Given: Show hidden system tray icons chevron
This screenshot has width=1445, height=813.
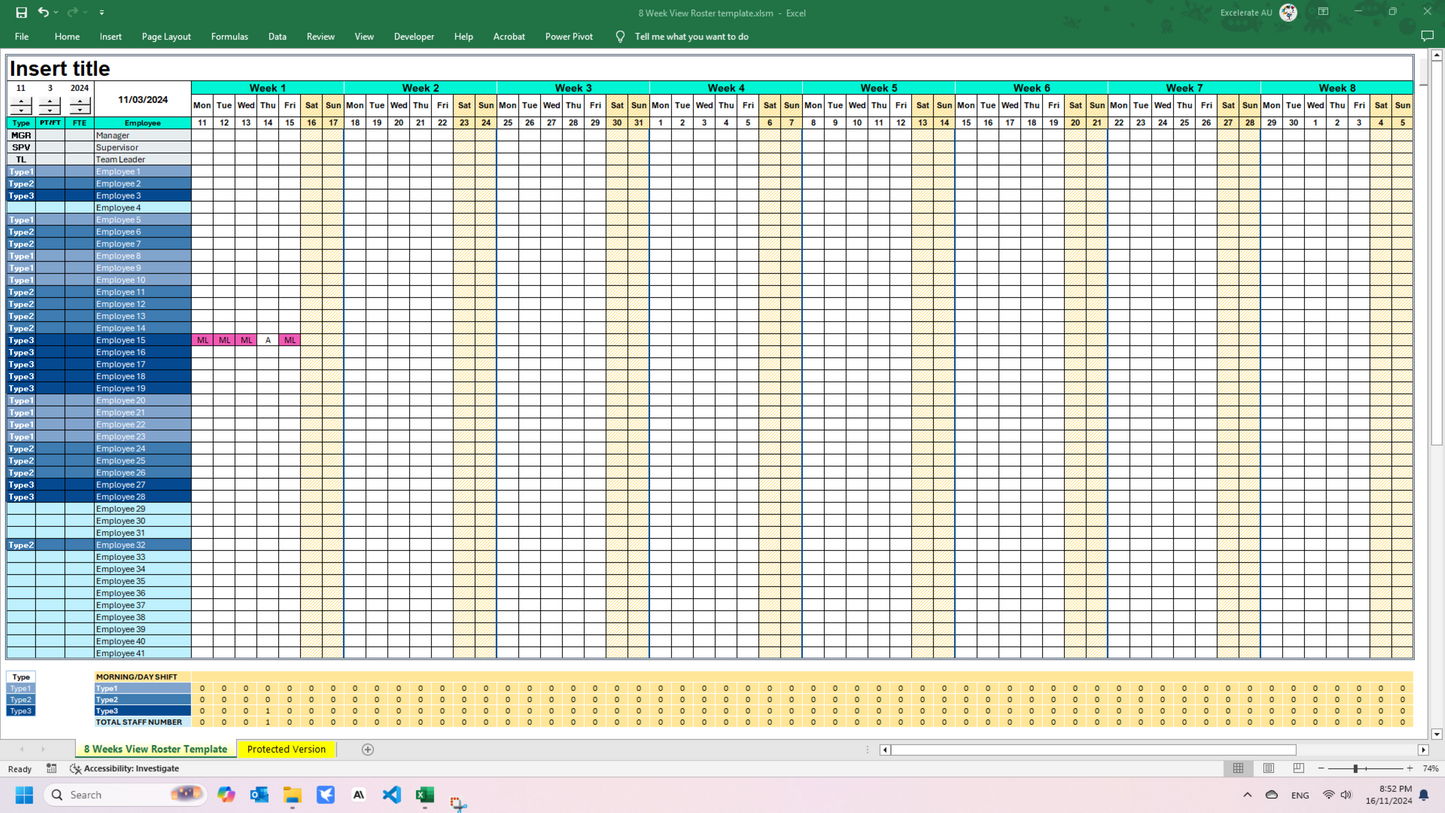Looking at the screenshot, I should pyautogui.click(x=1247, y=795).
